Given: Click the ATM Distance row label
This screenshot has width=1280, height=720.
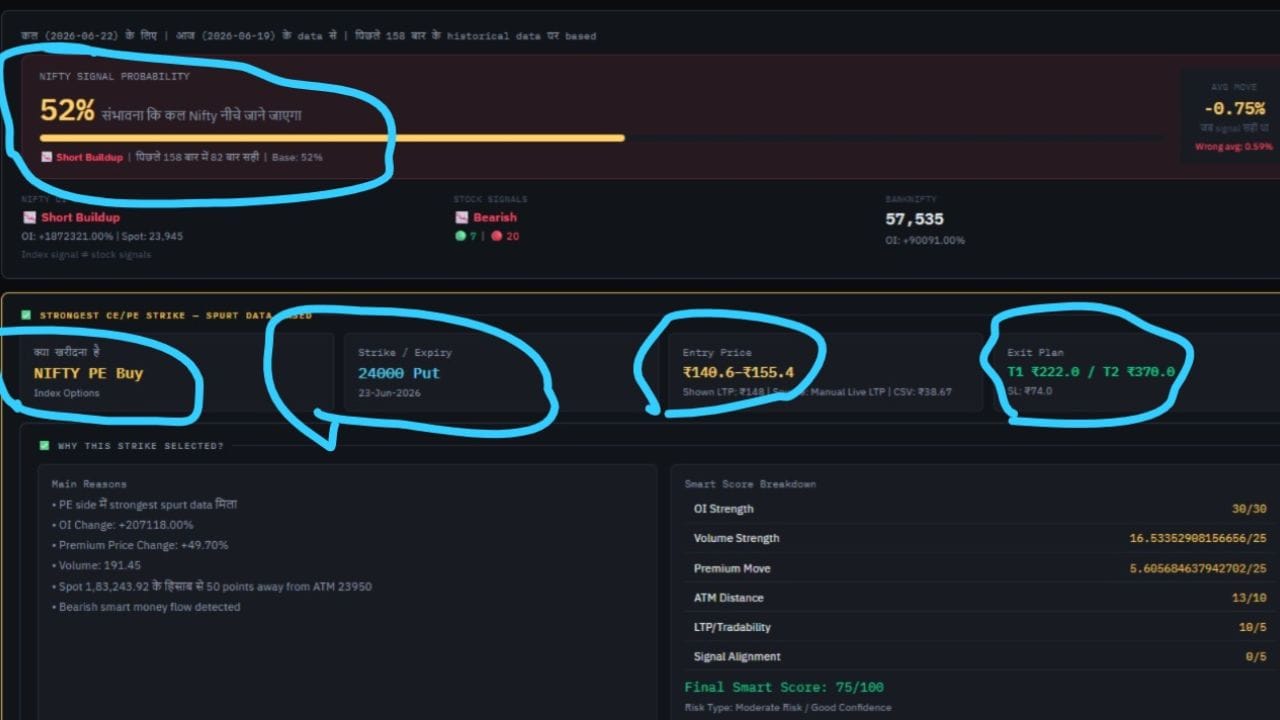Looking at the screenshot, I should (x=728, y=598).
